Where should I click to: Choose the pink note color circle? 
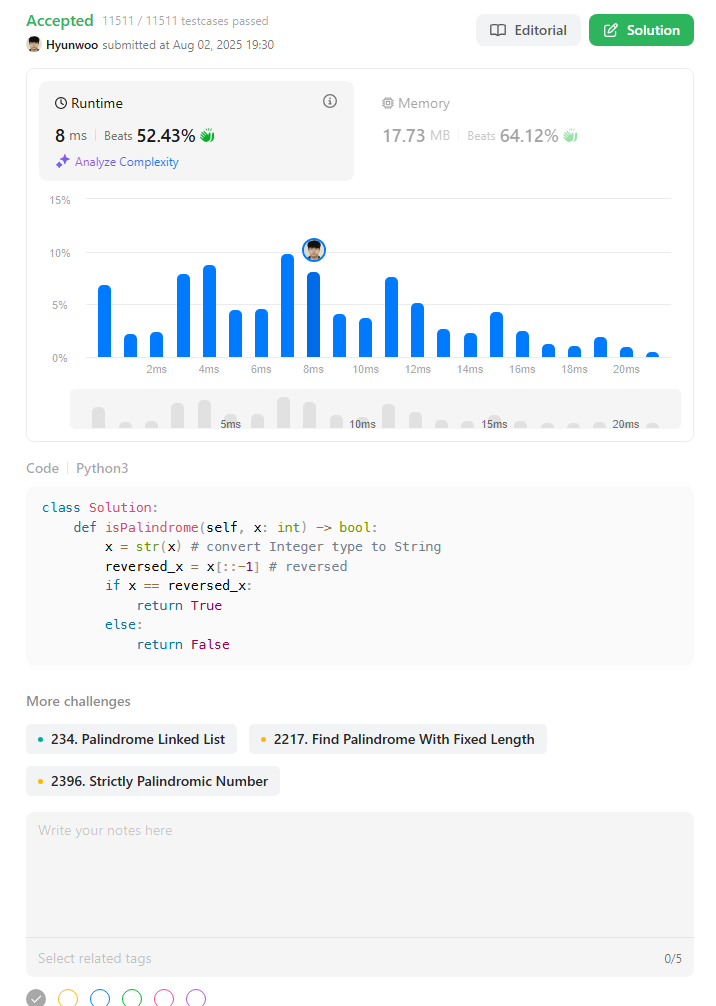pos(164,997)
